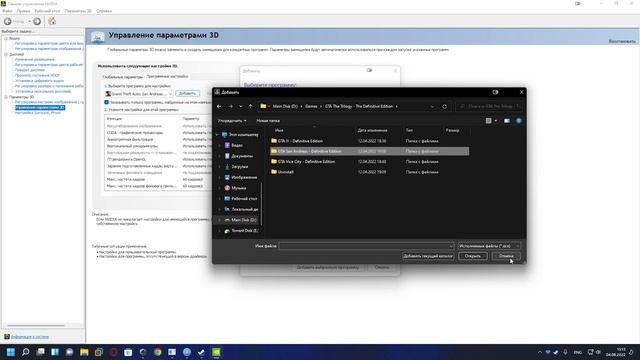Click the Открыть button
Viewport: 640px width, 360px height.
click(x=473, y=256)
